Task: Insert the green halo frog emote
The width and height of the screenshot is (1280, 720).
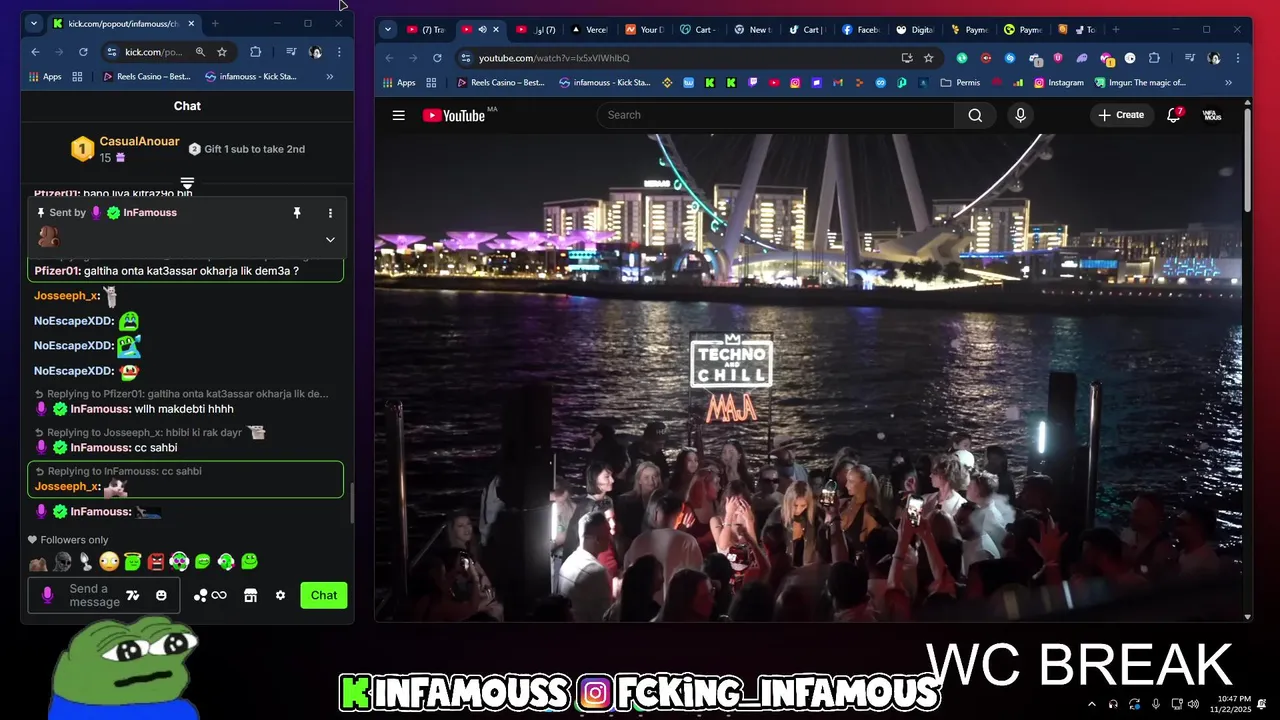Action: click(x=133, y=562)
